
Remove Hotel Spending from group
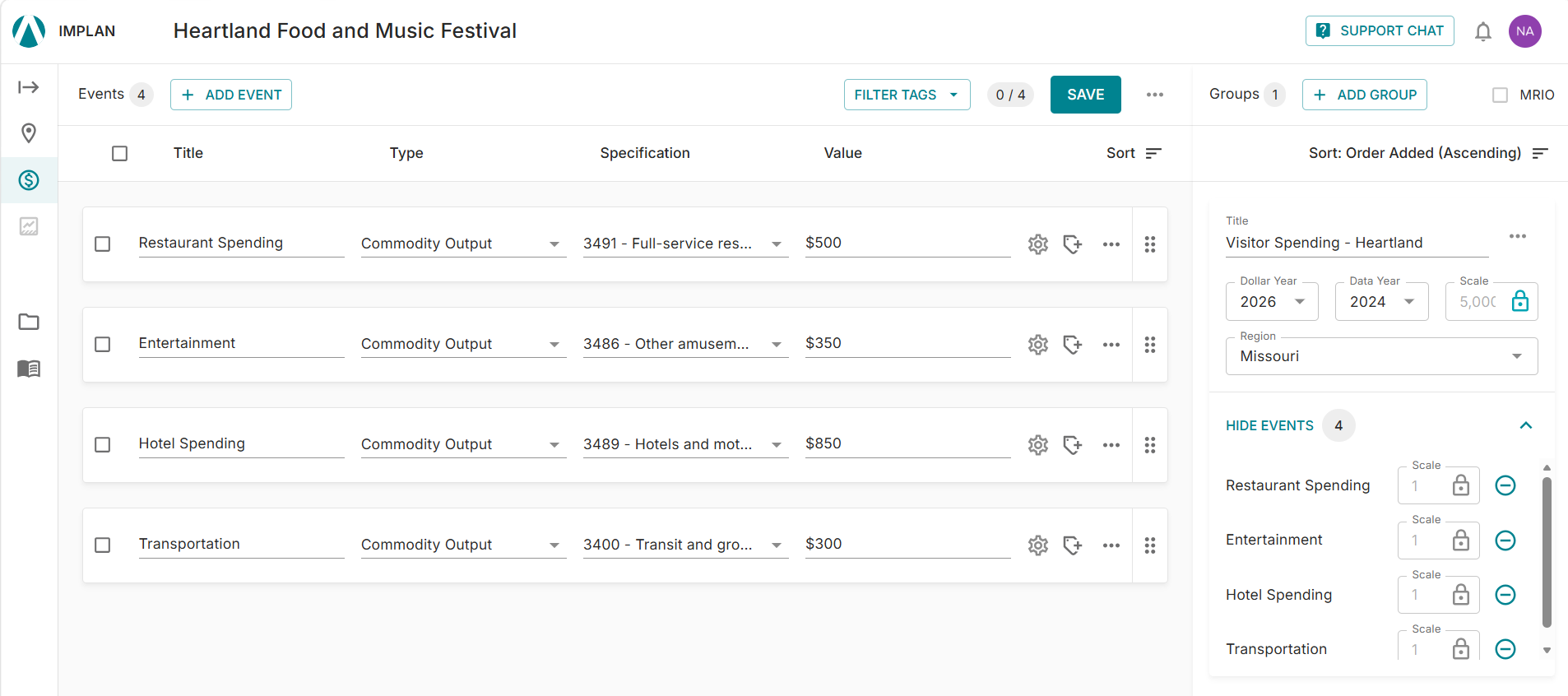[1505, 595]
